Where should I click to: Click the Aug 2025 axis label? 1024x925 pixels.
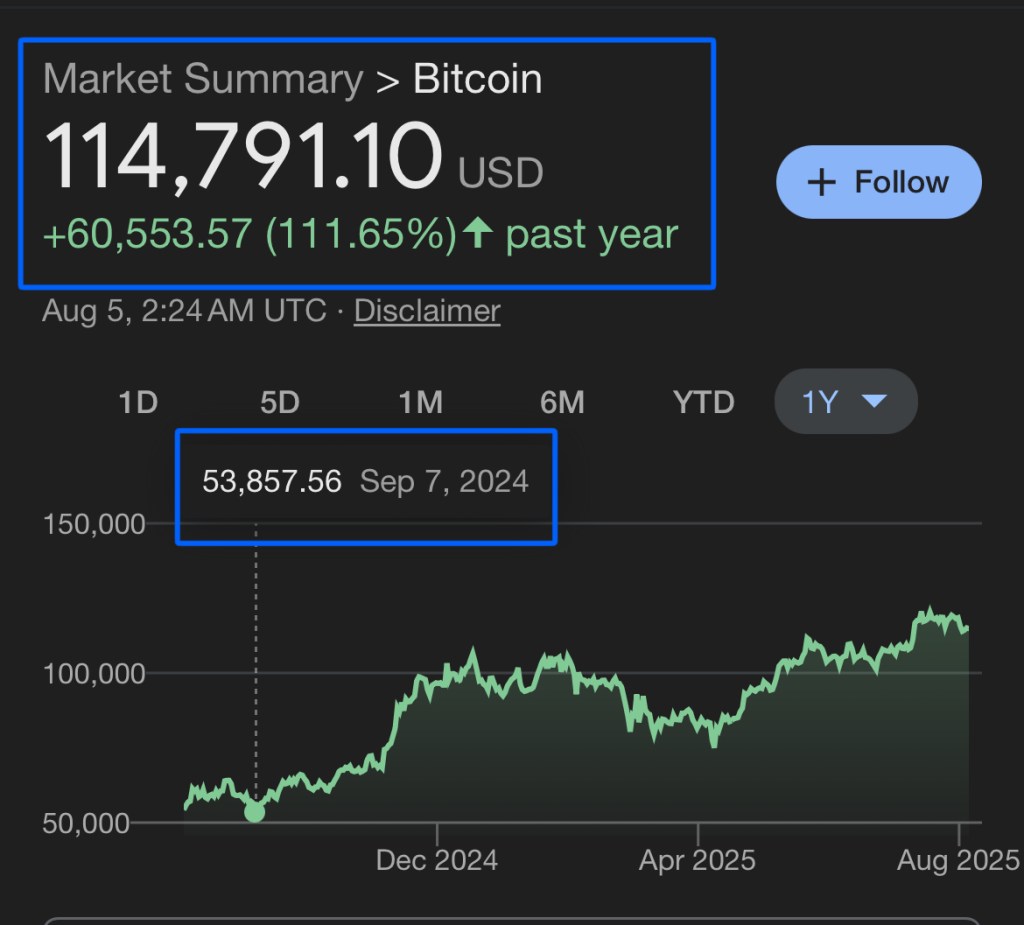tap(957, 860)
